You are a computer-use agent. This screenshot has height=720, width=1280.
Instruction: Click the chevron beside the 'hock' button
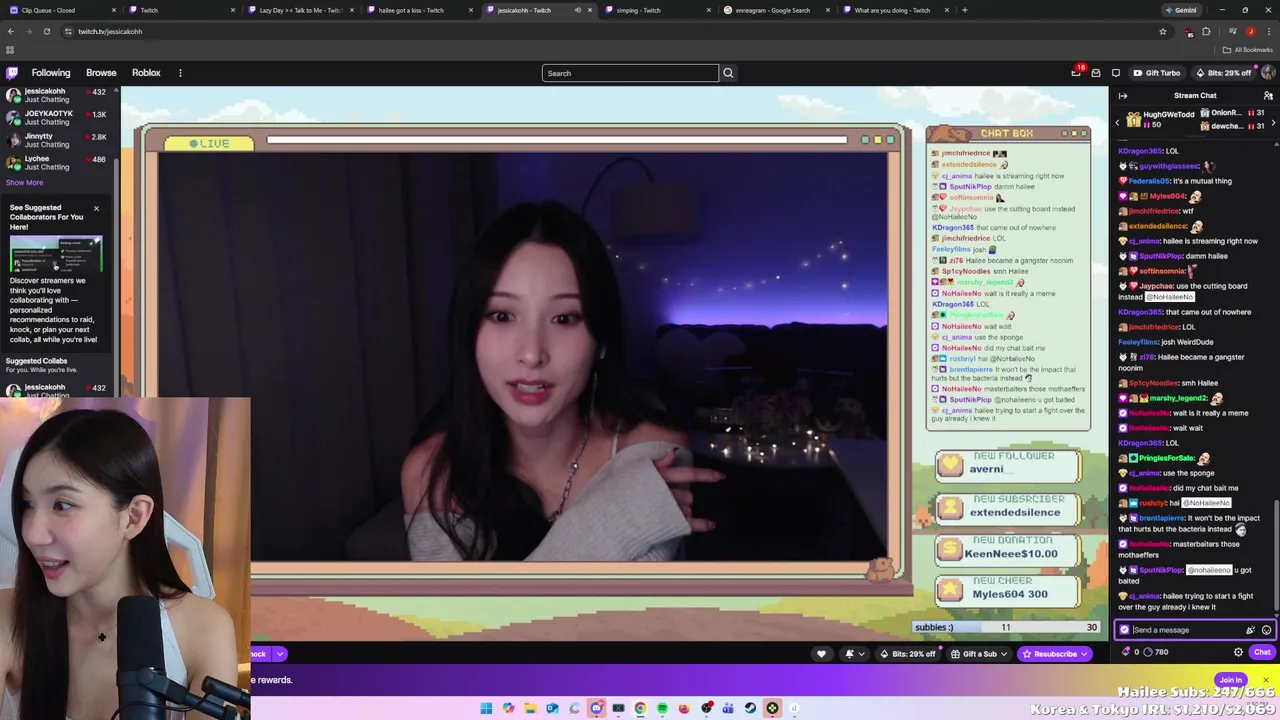click(280, 654)
